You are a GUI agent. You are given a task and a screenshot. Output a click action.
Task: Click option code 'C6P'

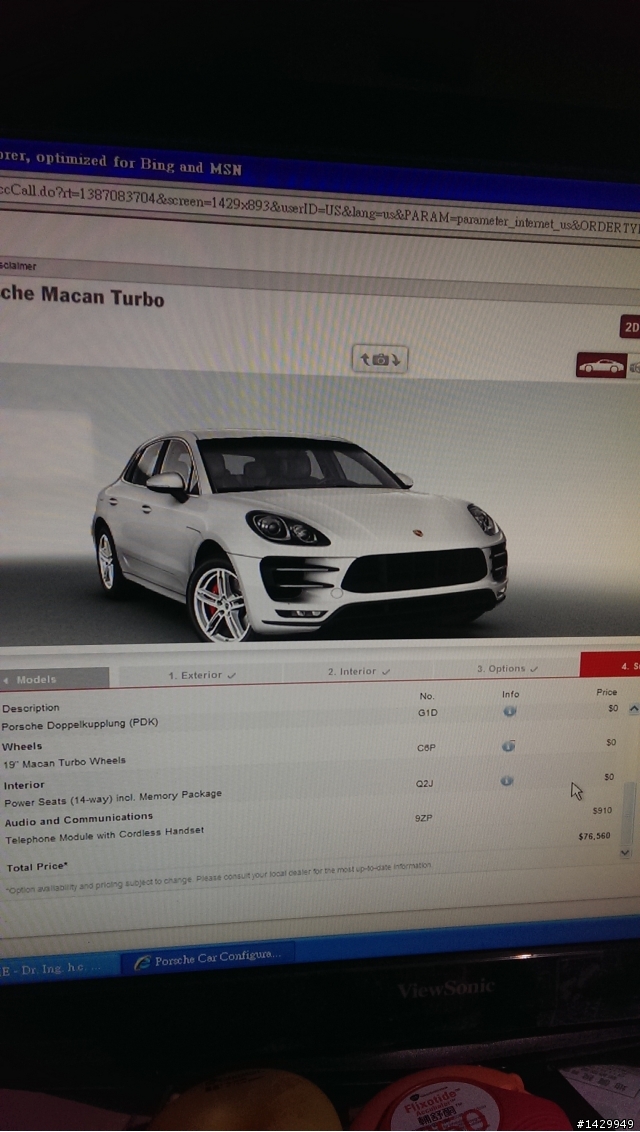426,748
